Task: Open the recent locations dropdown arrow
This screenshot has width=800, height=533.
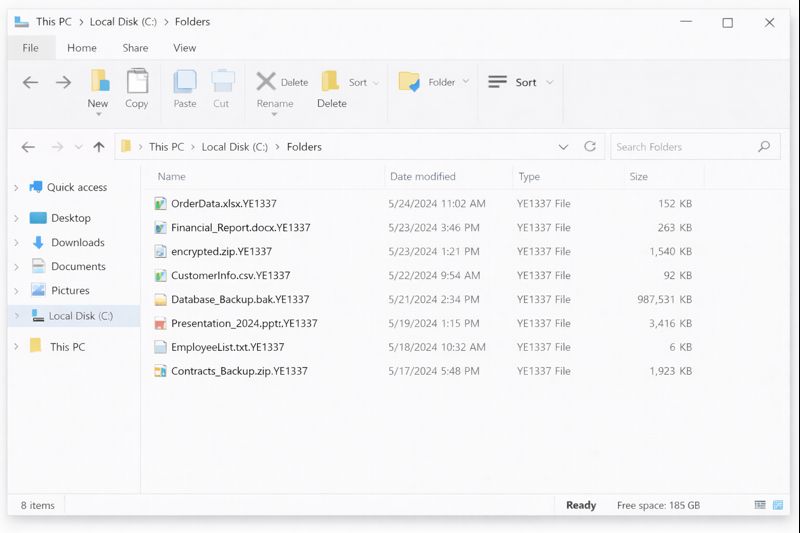Action: (x=78, y=147)
